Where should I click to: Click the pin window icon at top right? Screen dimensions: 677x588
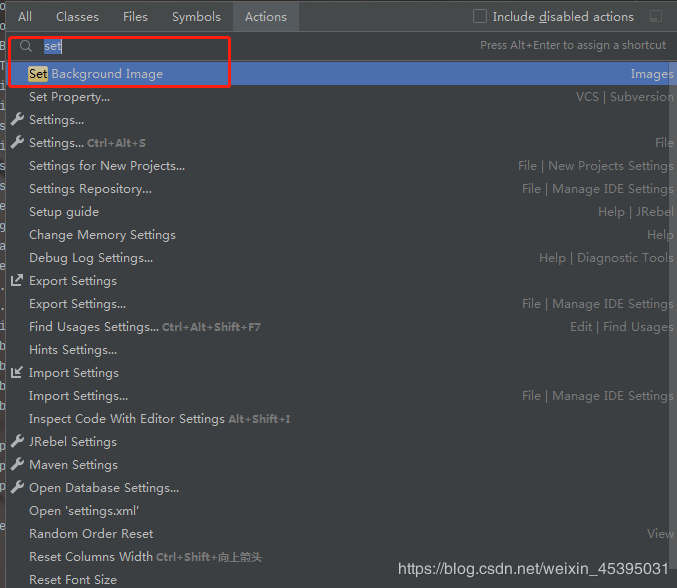(x=656, y=16)
